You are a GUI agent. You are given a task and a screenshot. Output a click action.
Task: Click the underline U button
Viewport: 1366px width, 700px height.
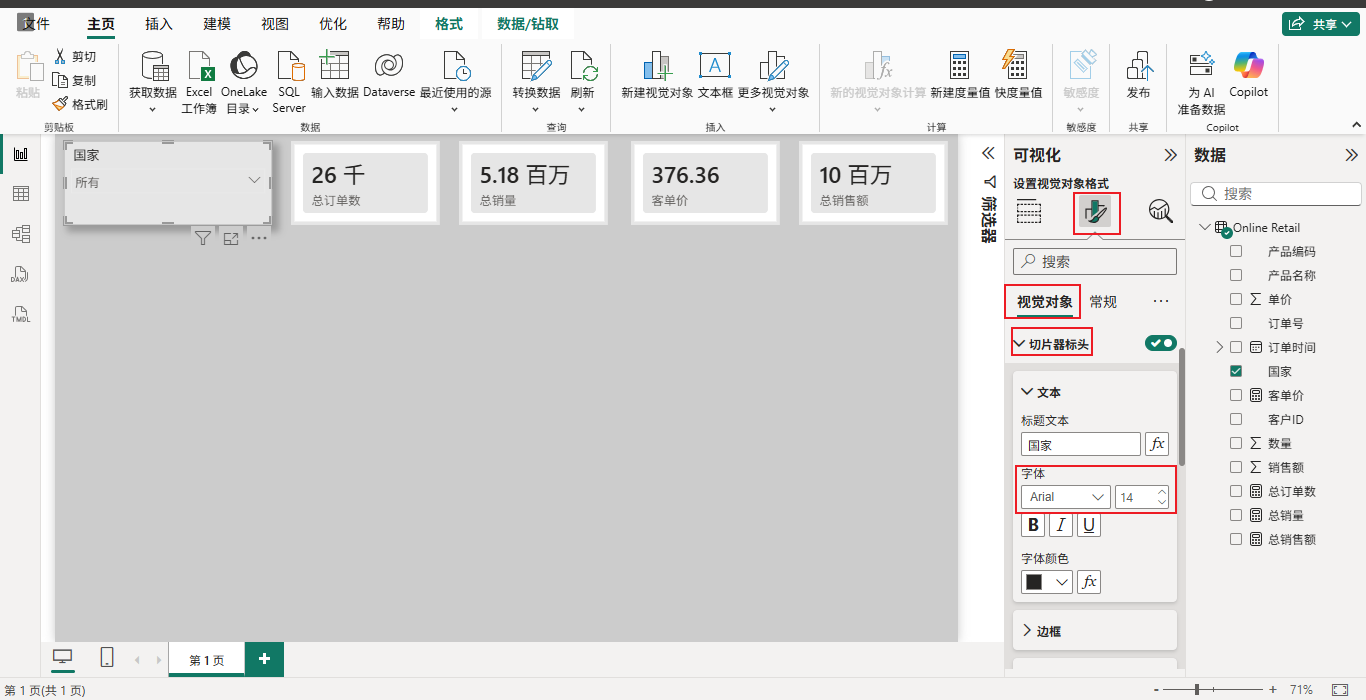1089,525
